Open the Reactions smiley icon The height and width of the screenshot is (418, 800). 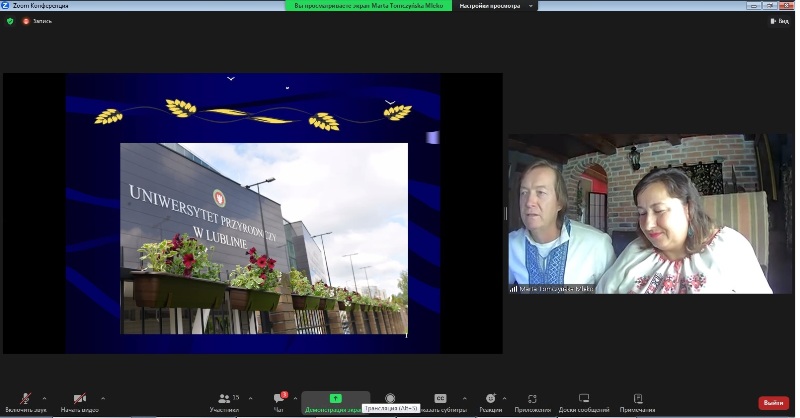(490, 398)
